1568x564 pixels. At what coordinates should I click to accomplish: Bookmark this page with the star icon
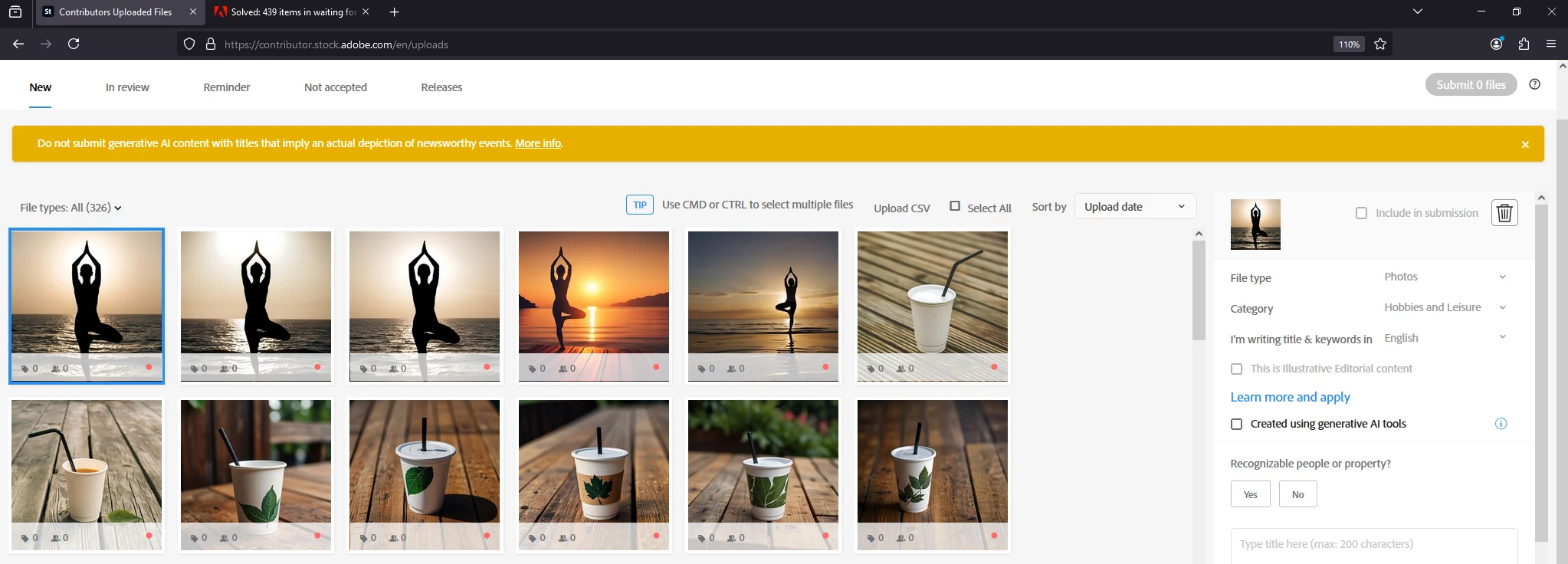pyautogui.click(x=1380, y=44)
